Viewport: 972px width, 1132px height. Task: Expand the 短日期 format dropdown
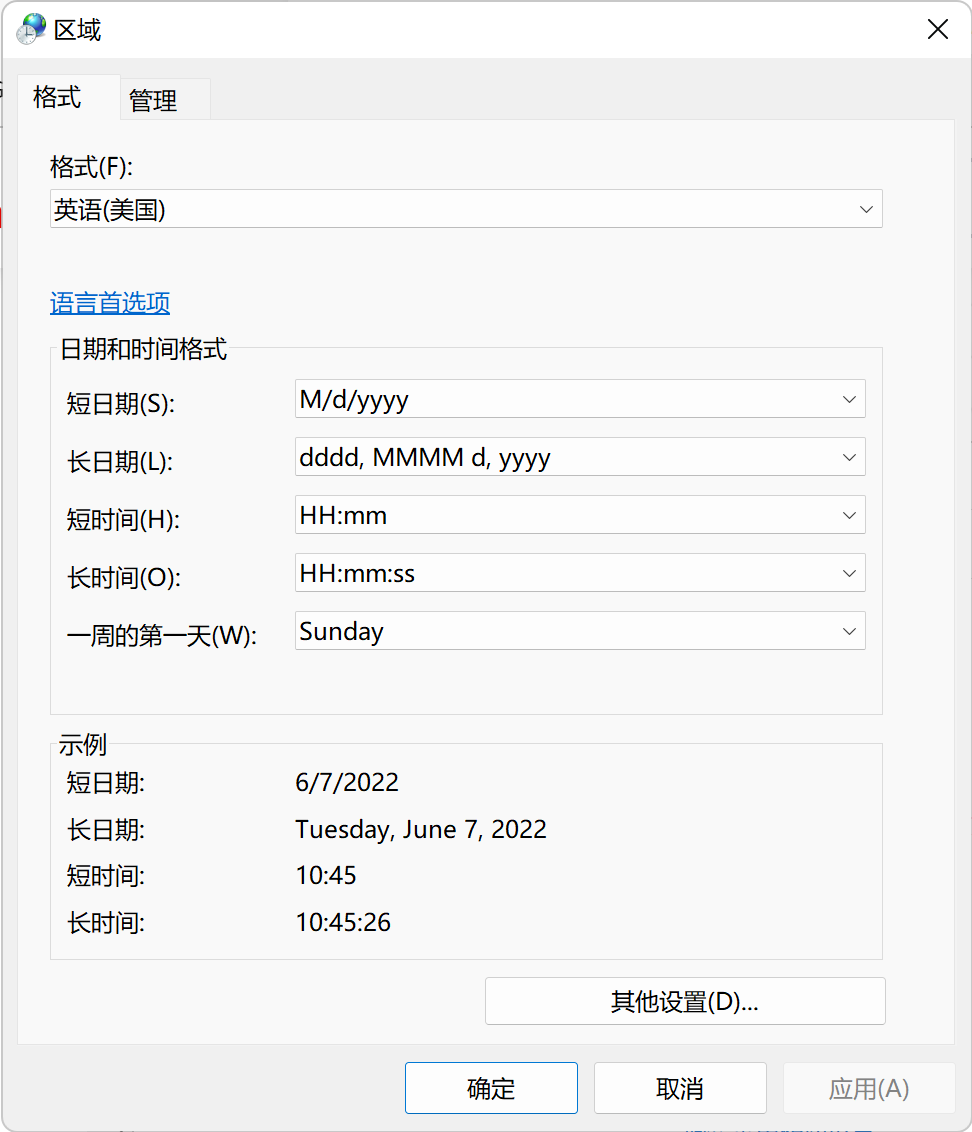pos(580,399)
